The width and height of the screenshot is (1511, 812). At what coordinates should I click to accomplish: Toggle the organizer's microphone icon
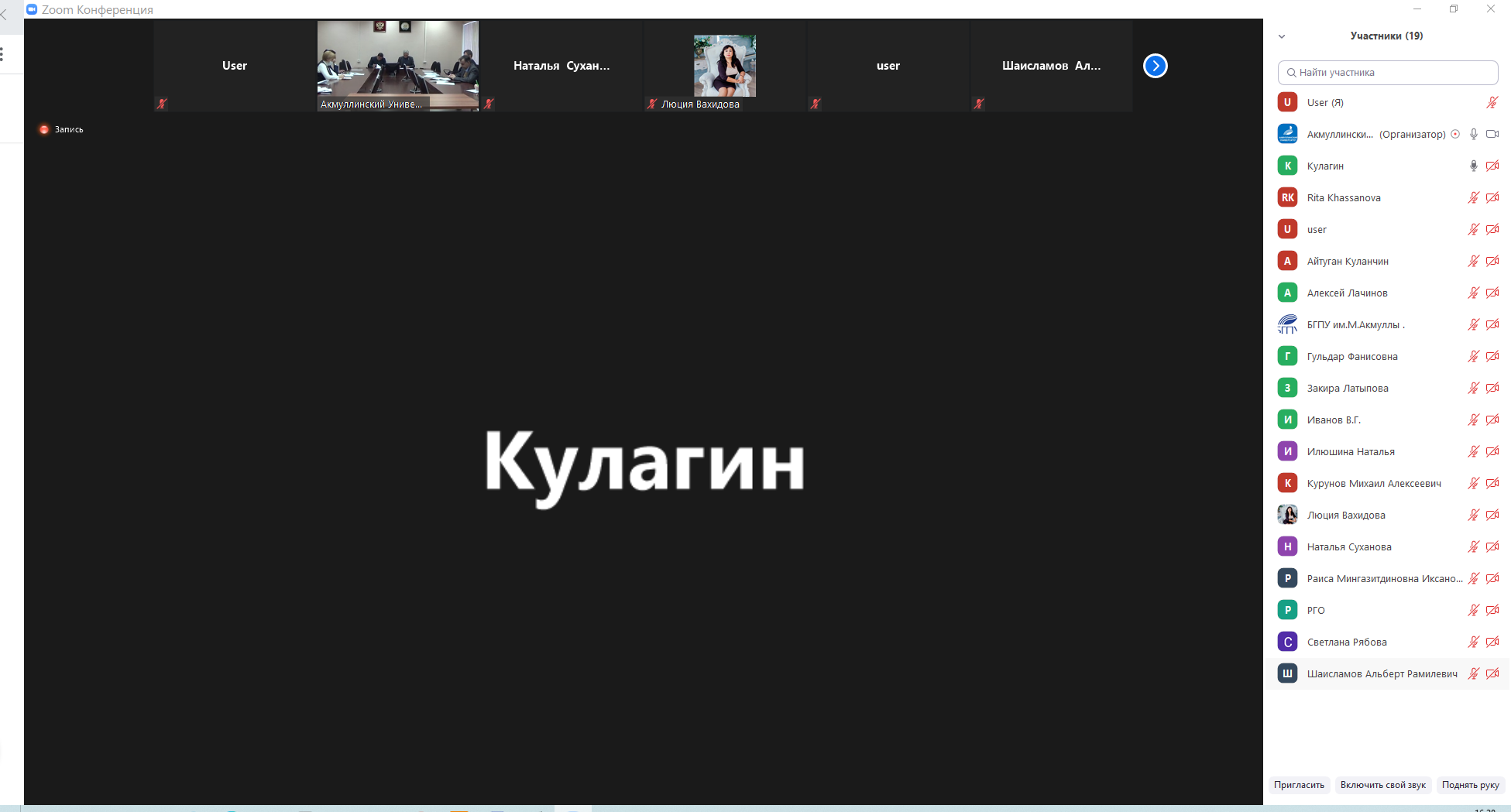pos(1473,134)
